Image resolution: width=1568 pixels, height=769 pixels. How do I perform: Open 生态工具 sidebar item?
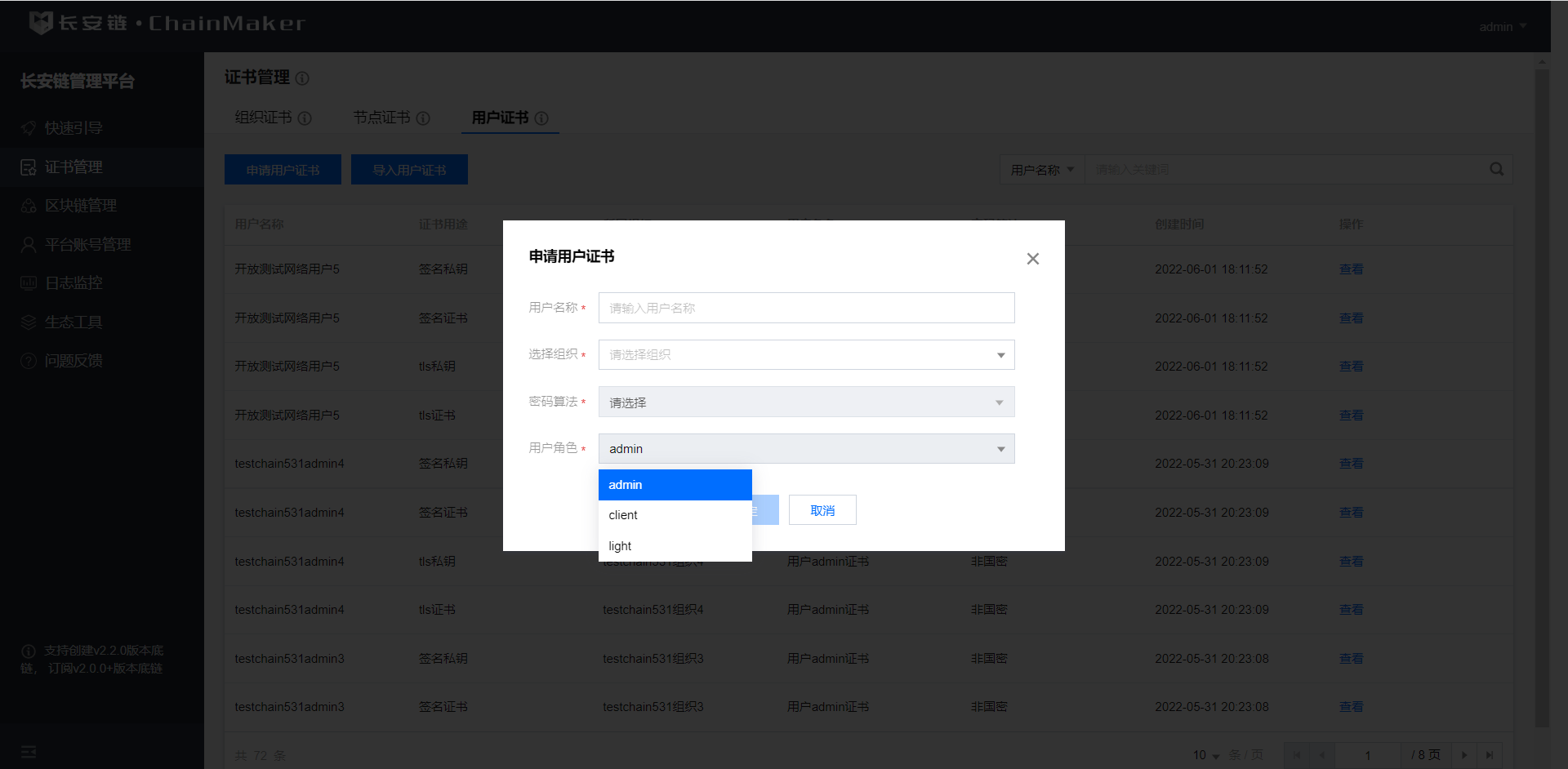[x=73, y=322]
